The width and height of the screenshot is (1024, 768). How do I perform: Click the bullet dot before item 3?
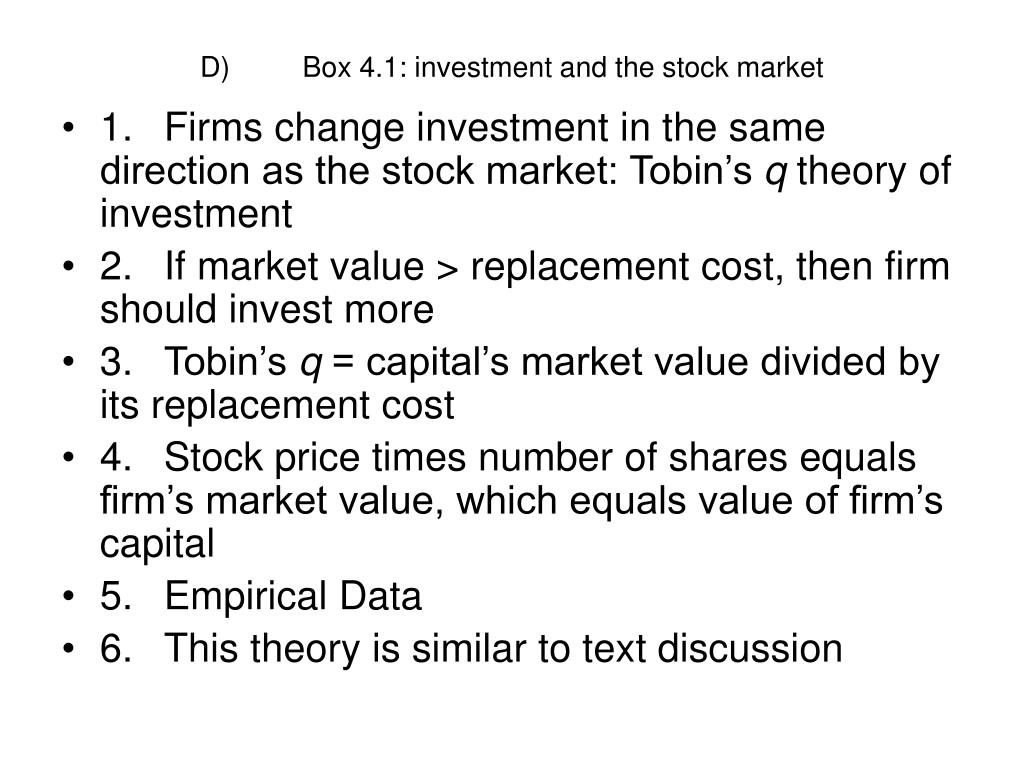(68, 362)
